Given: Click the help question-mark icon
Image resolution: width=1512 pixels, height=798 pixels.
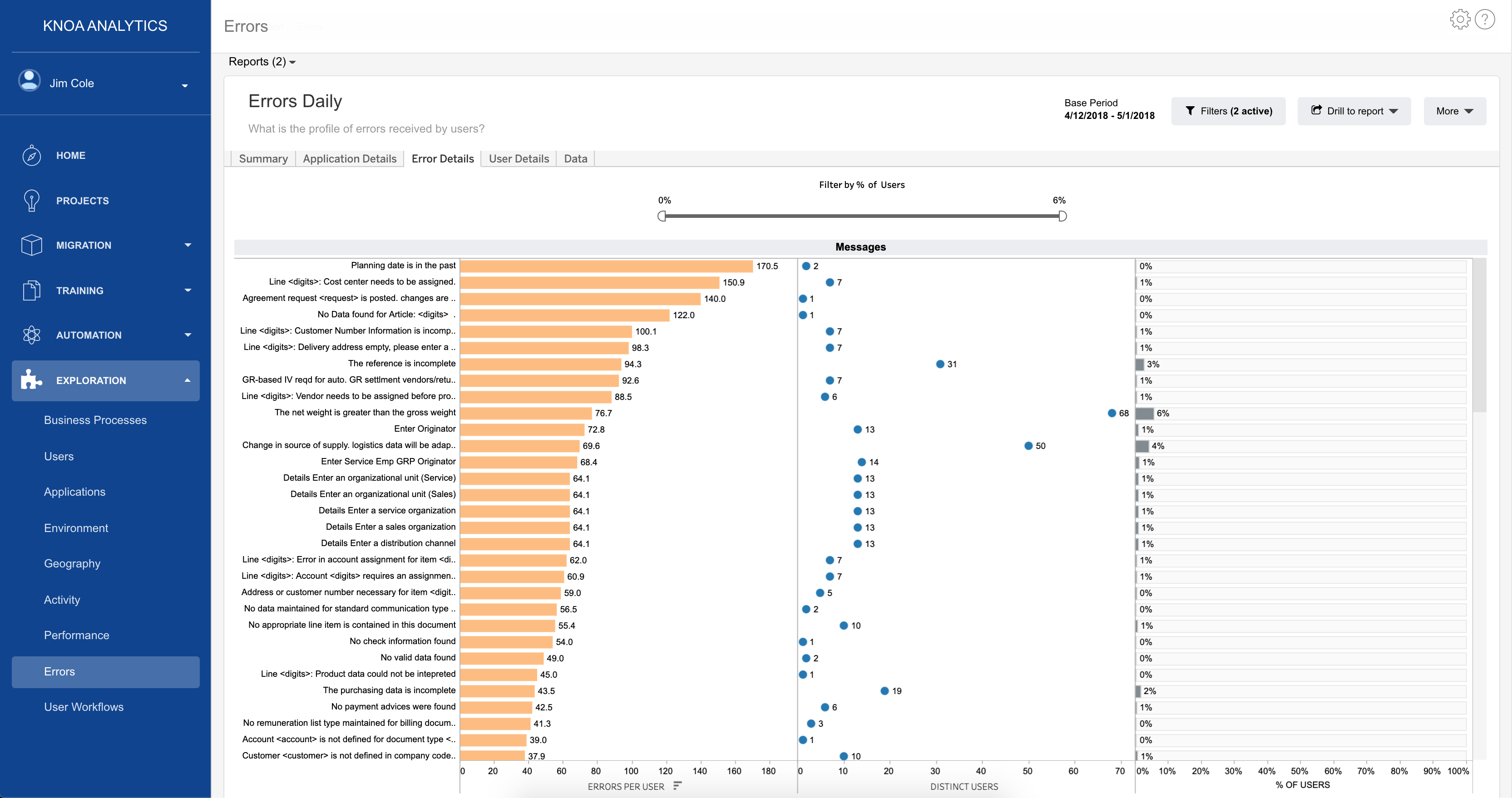Looking at the screenshot, I should [1486, 19].
